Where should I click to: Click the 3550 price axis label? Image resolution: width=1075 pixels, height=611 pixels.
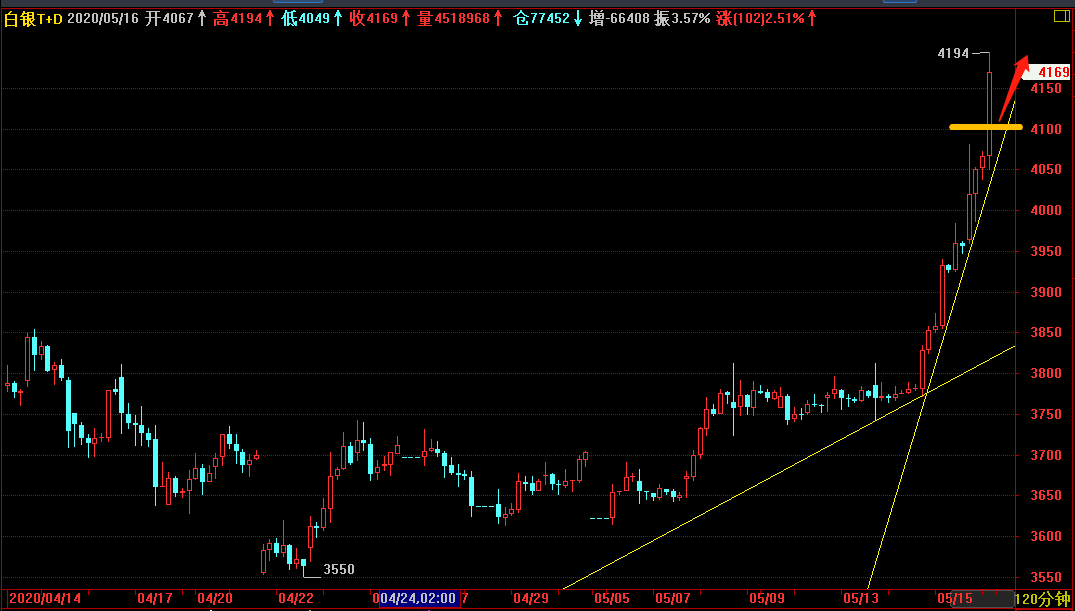1046,577
